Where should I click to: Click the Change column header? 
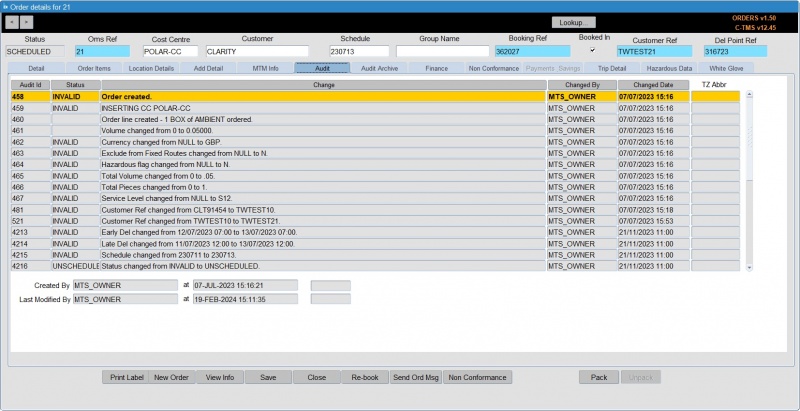coord(324,85)
